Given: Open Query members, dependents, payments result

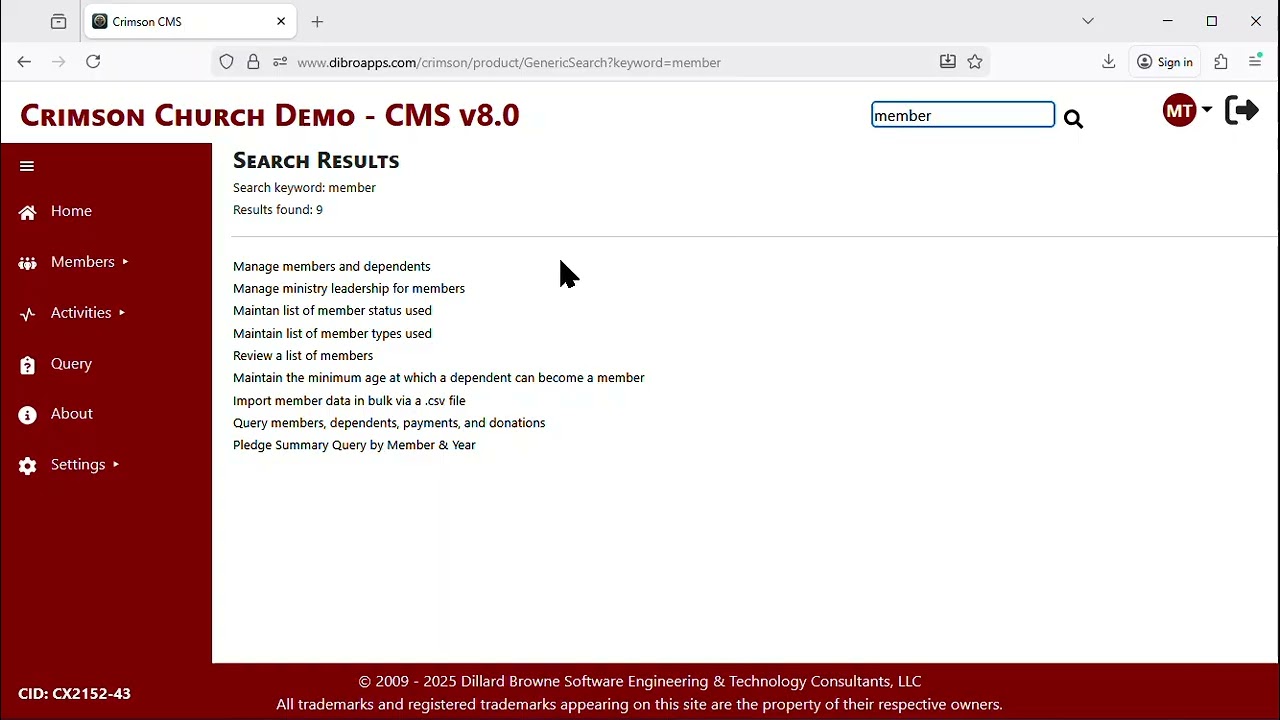Looking at the screenshot, I should (x=389, y=423).
